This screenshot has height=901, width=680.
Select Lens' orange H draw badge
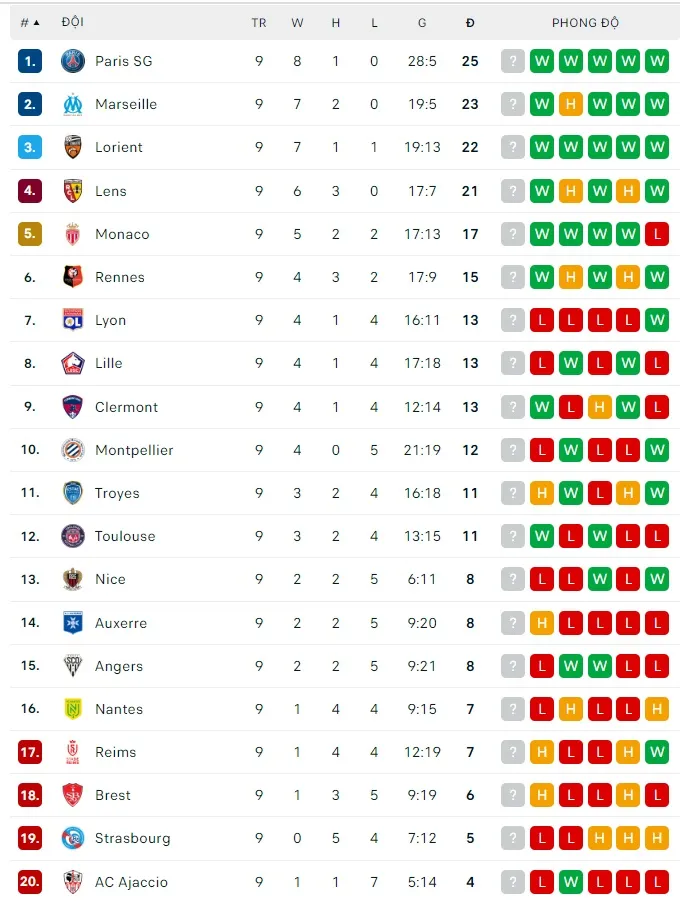570,190
